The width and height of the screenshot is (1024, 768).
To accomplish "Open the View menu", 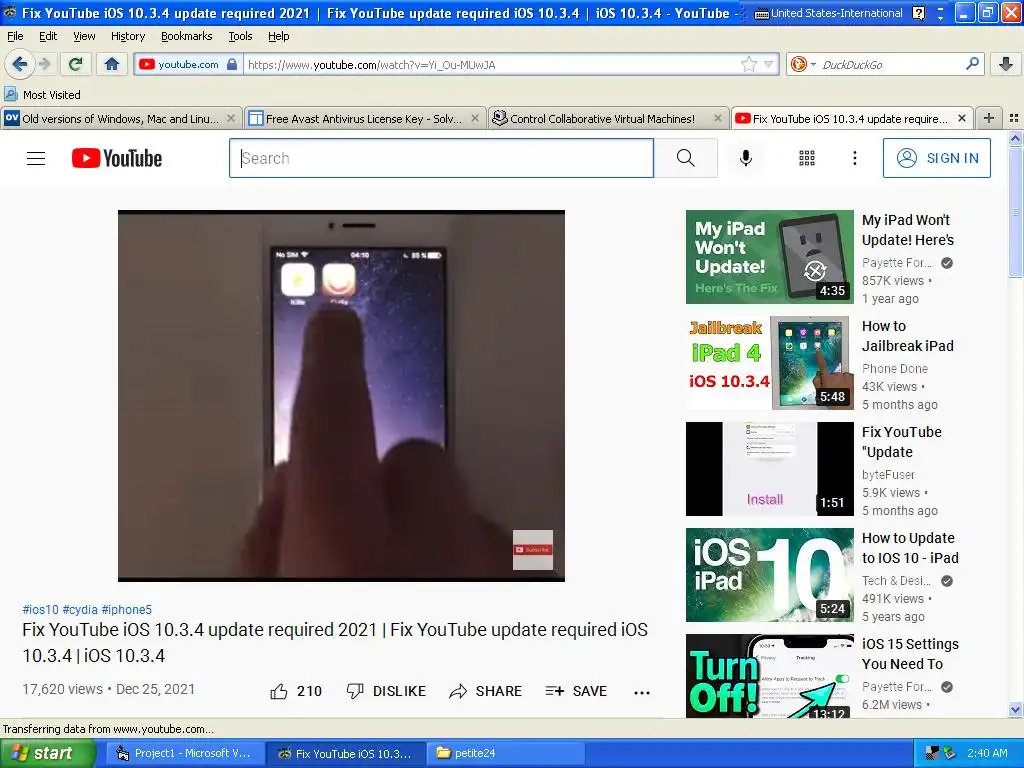I will point(84,36).
